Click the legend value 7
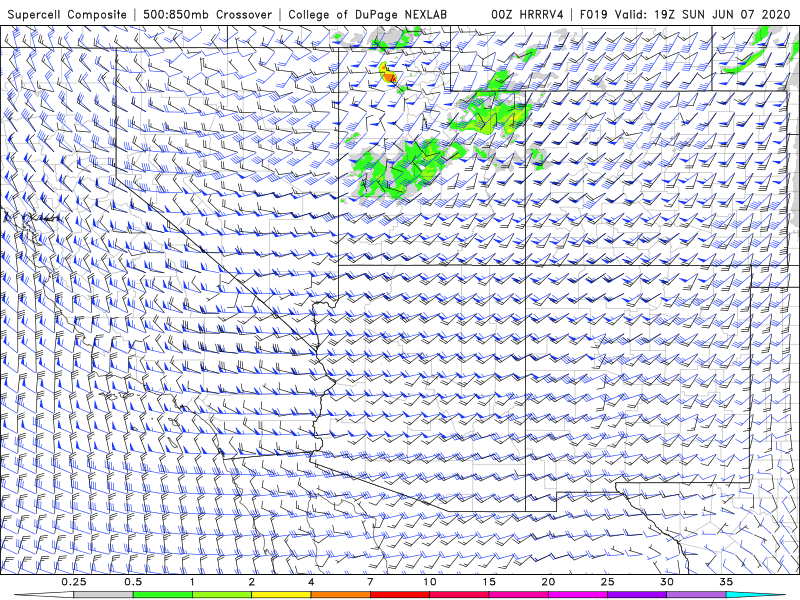800x600 pixels. click(370, 582)
